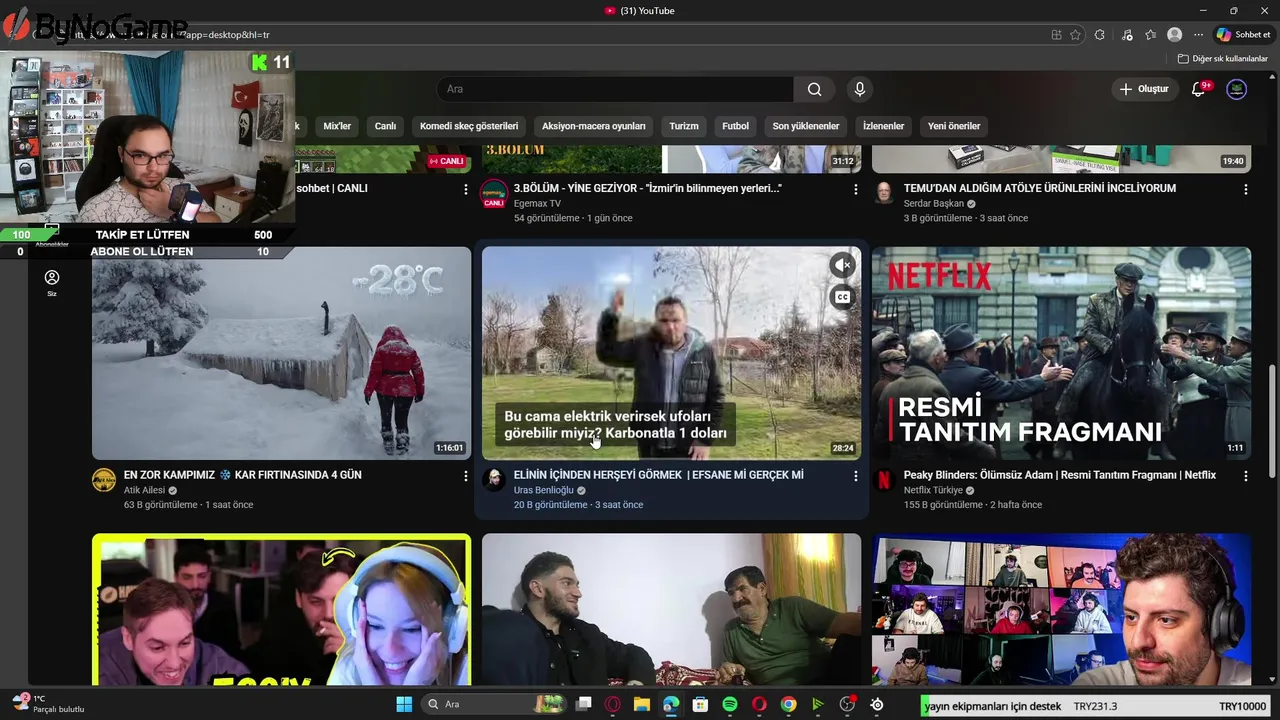Image resolution: width=1280 pixels, height=720 pixels.
Task: Open Edge Copilot Sohbet et button
Action: click(x=1243, y=34)
